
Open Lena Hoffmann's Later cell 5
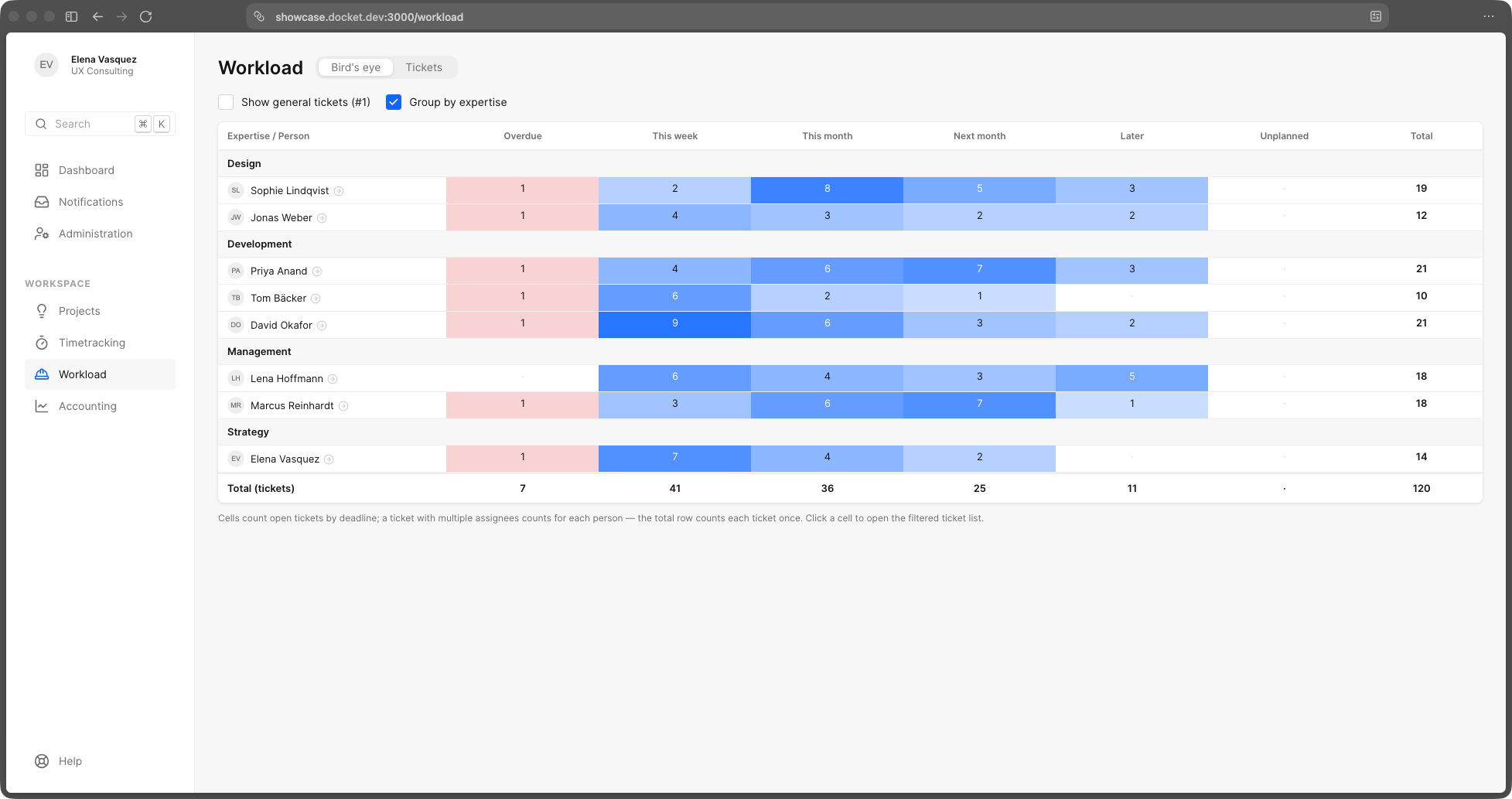1131,378
